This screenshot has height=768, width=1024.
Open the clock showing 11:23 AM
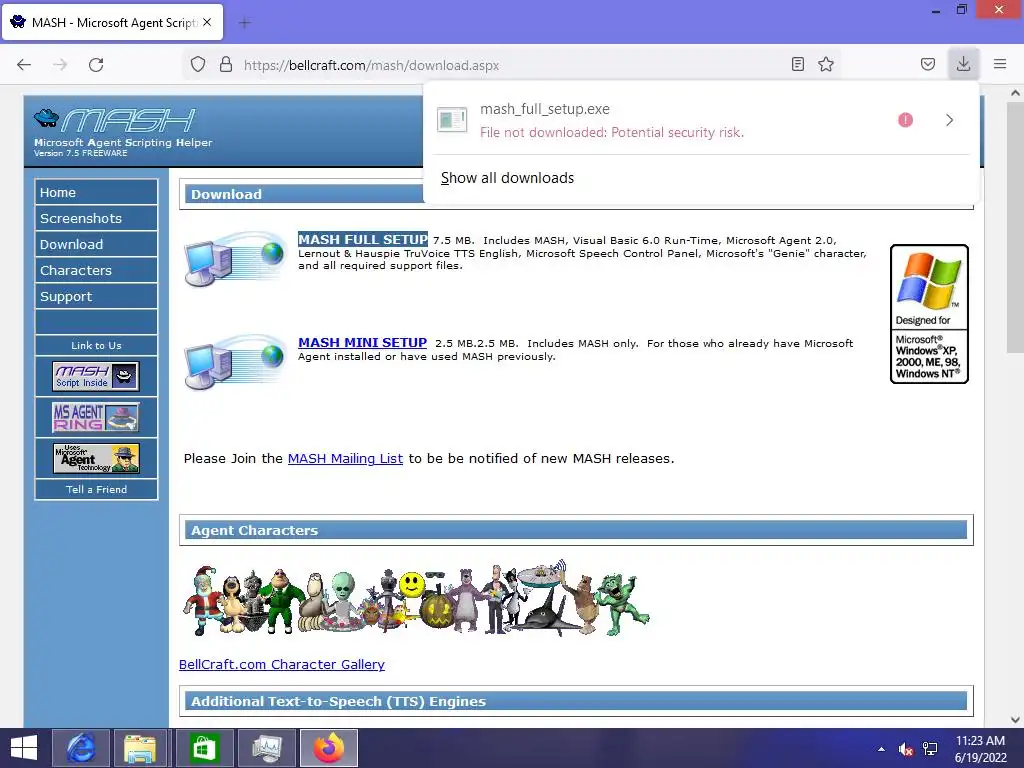pos(980,748)
